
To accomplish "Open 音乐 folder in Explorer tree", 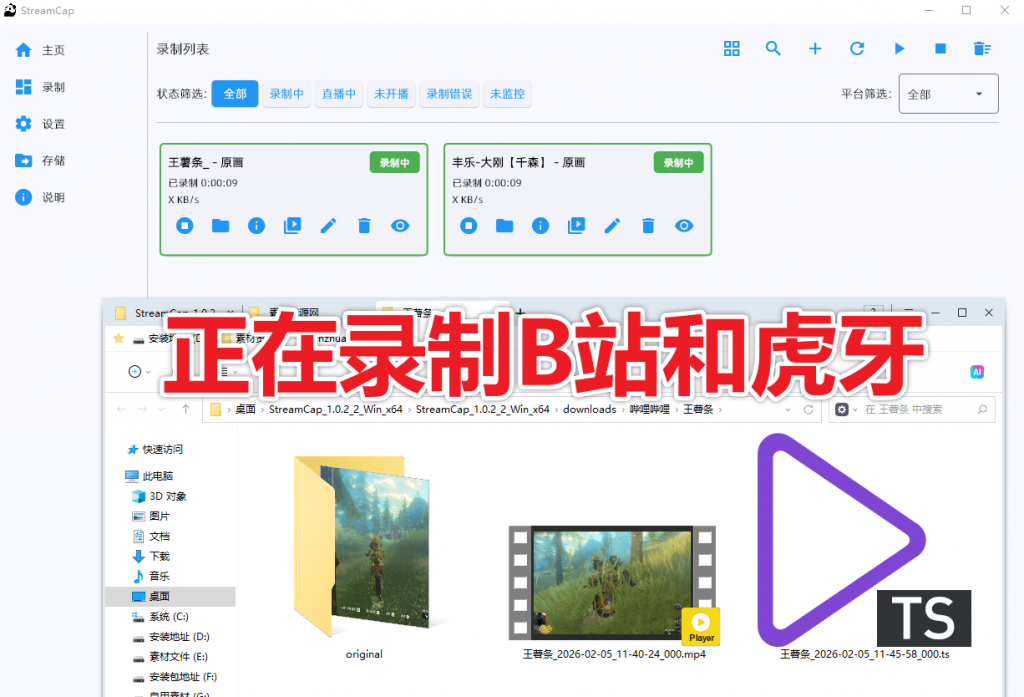I will [152, 576].
